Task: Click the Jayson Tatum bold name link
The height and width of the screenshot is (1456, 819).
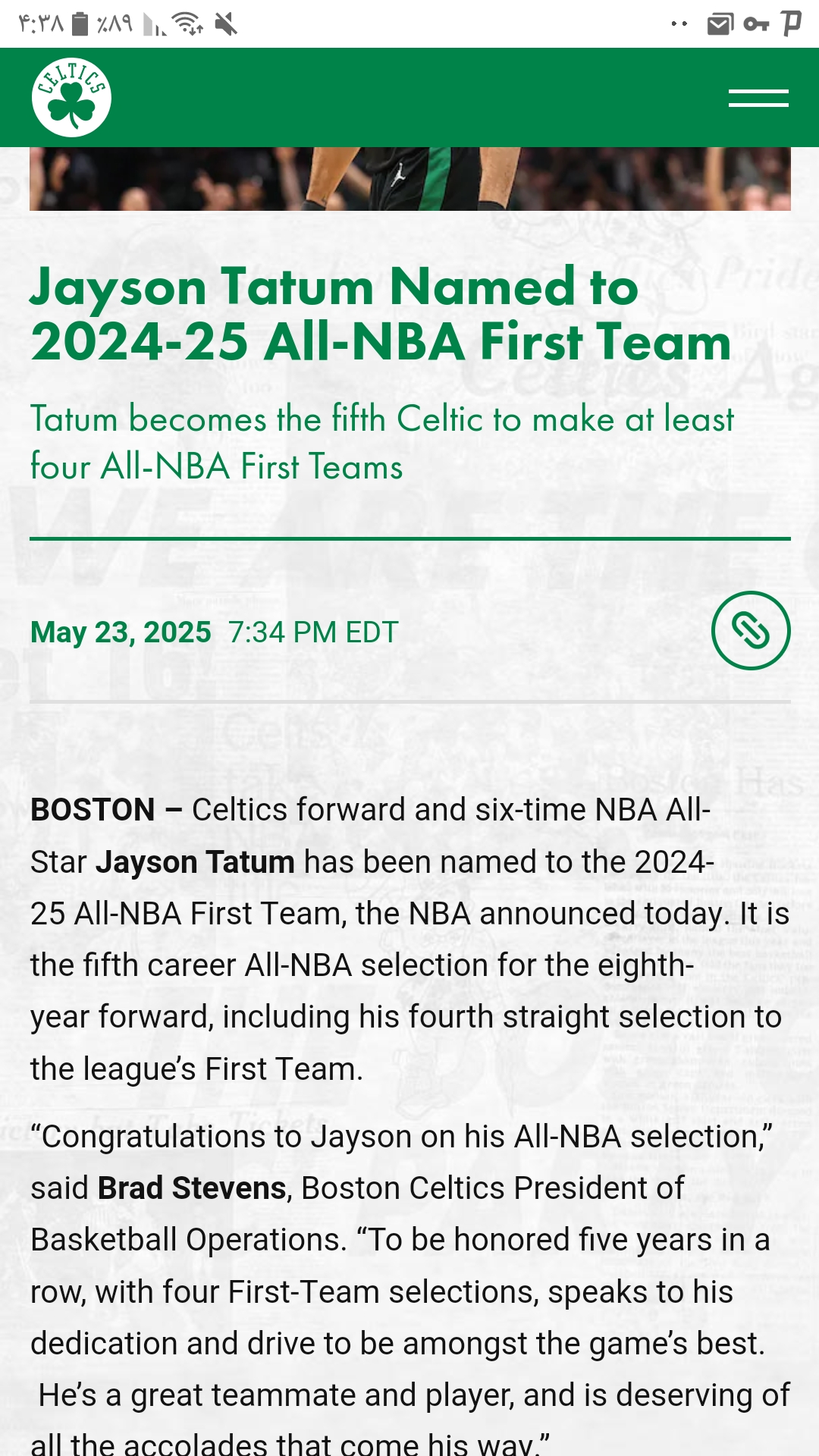Action: (195, 862)
